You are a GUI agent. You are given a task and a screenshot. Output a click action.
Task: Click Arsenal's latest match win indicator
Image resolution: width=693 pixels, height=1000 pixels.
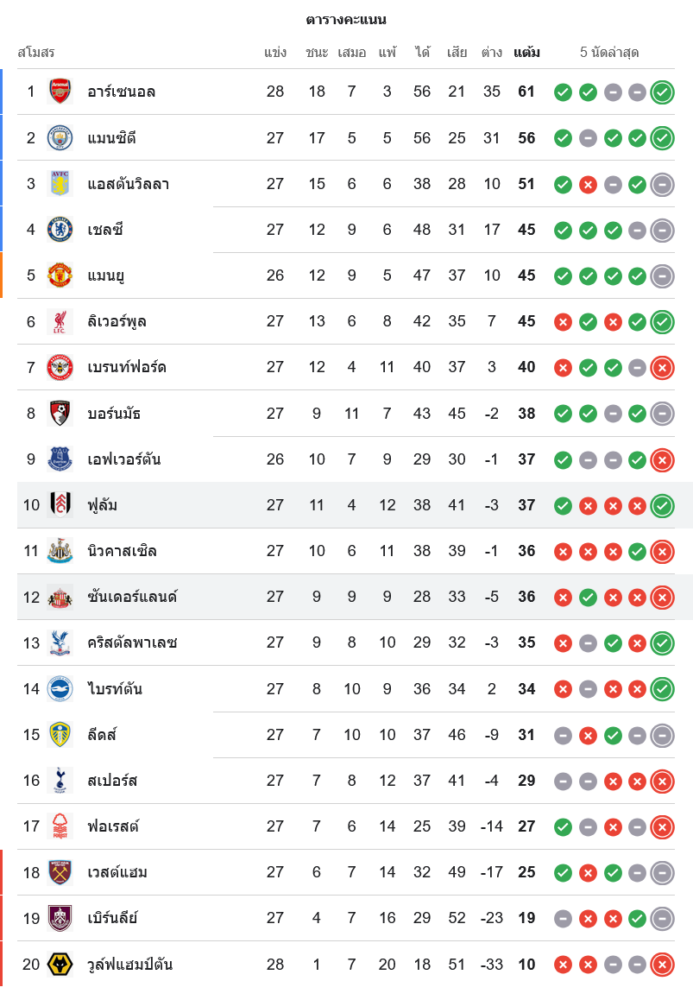tap(661, 92)
